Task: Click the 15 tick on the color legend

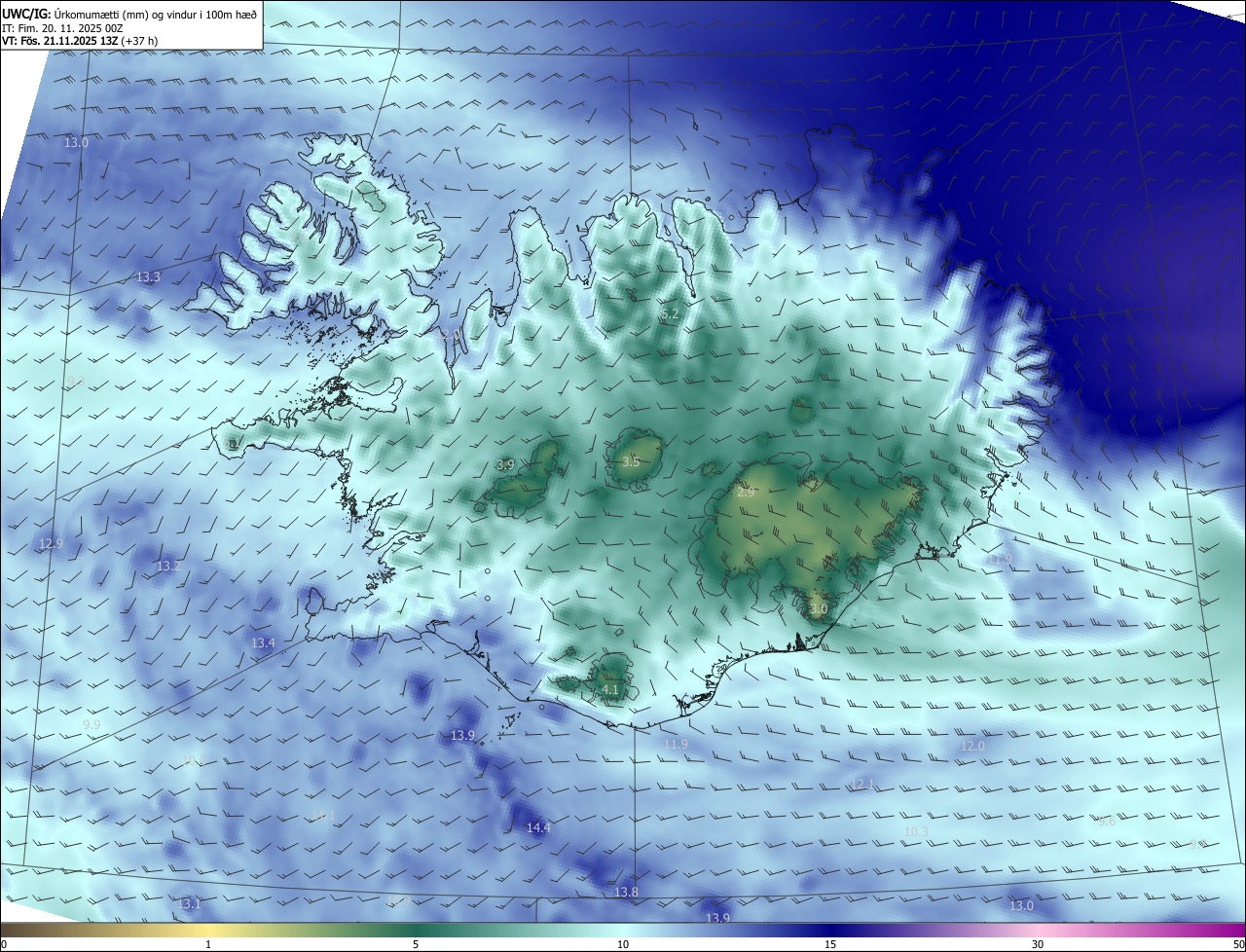Action: [x=830, y=944]
